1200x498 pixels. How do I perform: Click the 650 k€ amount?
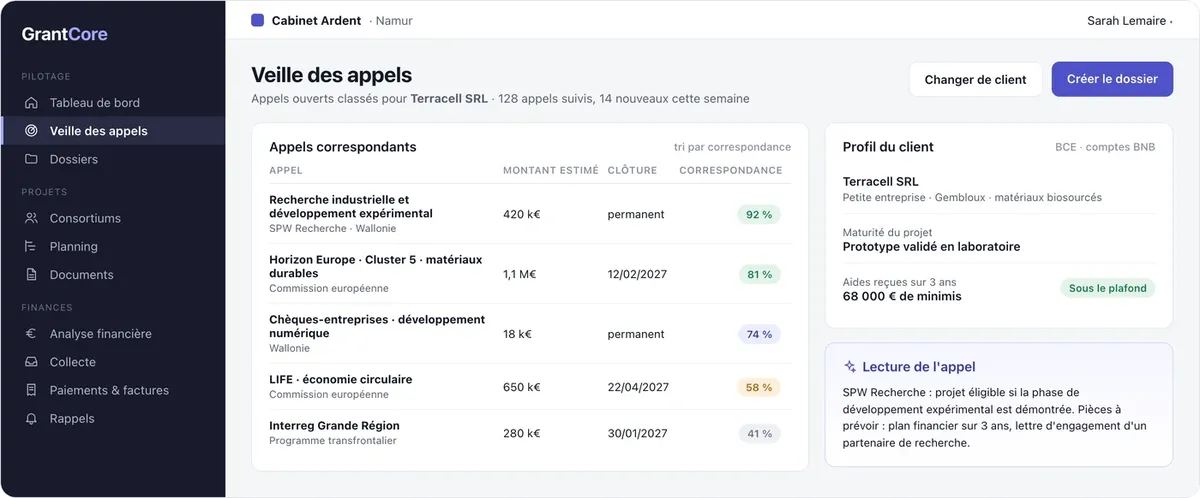[522, 387]
